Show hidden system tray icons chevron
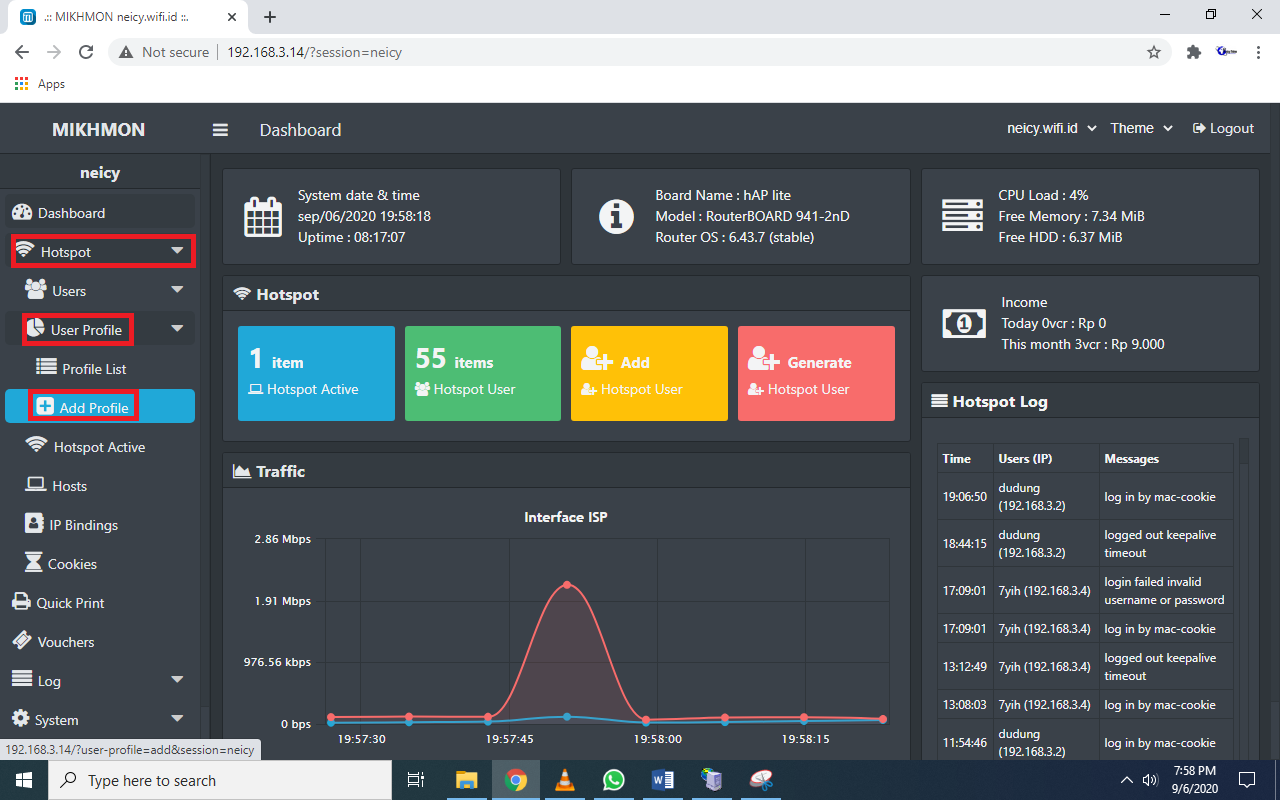This screenshot has width=1280, height=808. pos(1127,780)
